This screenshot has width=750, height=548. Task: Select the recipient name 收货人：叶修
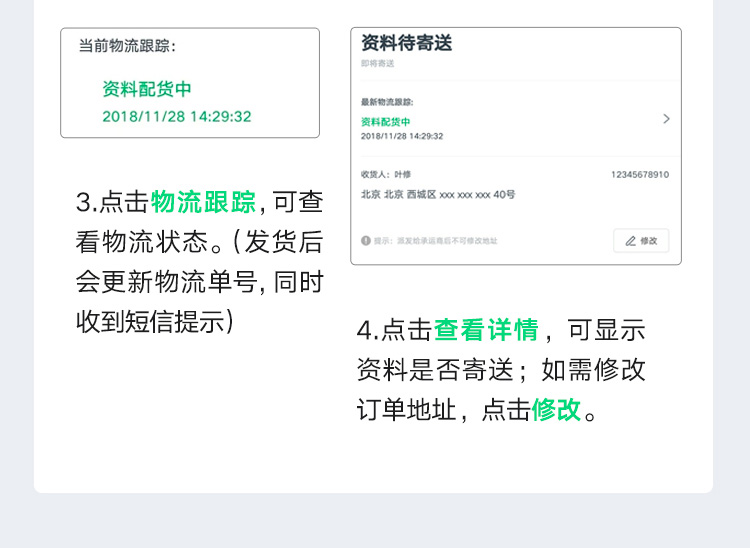pyautogui.click(x=386, y=174)
